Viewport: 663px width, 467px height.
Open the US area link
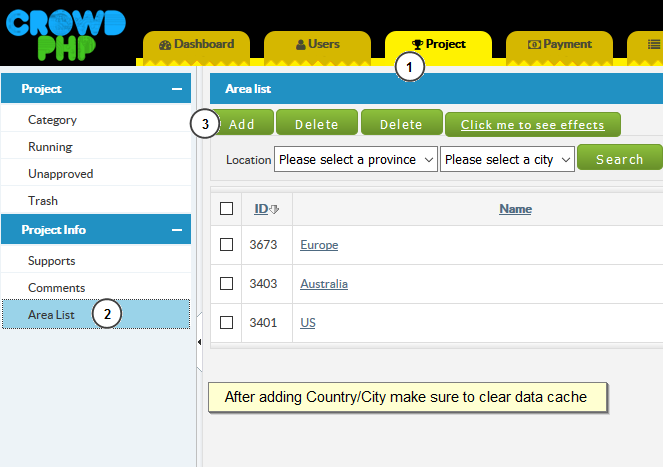[308, 323]
